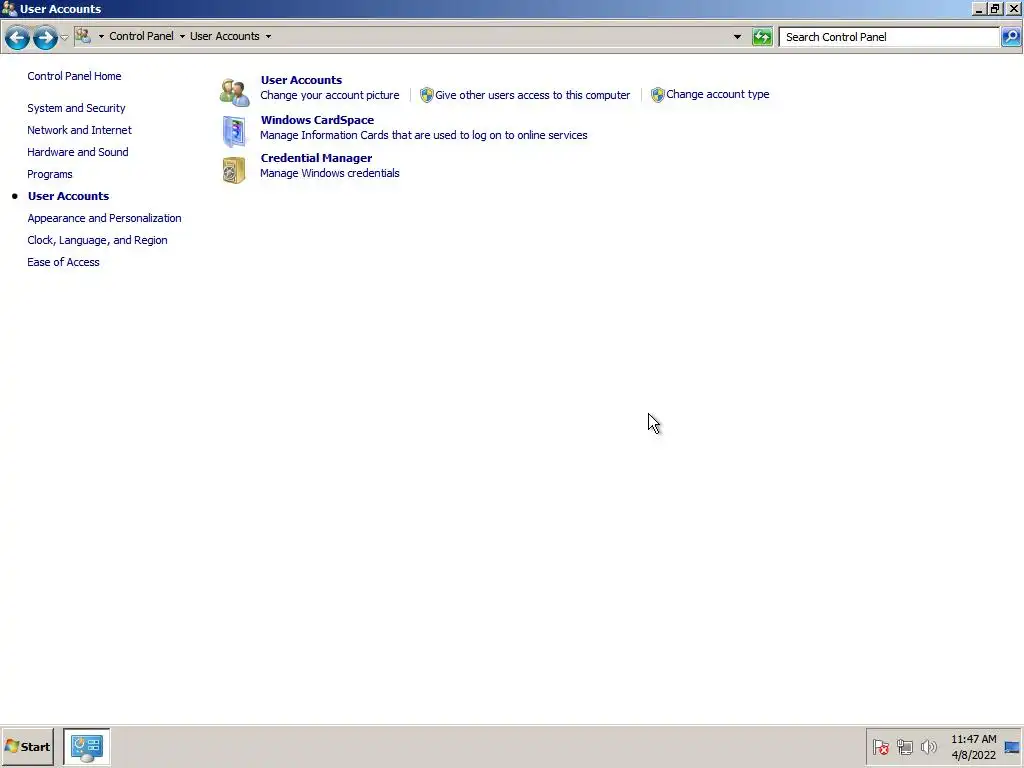Click volume speaker tray icon
The height and width of the screenshot is (768, 1024).
[928, 747]
